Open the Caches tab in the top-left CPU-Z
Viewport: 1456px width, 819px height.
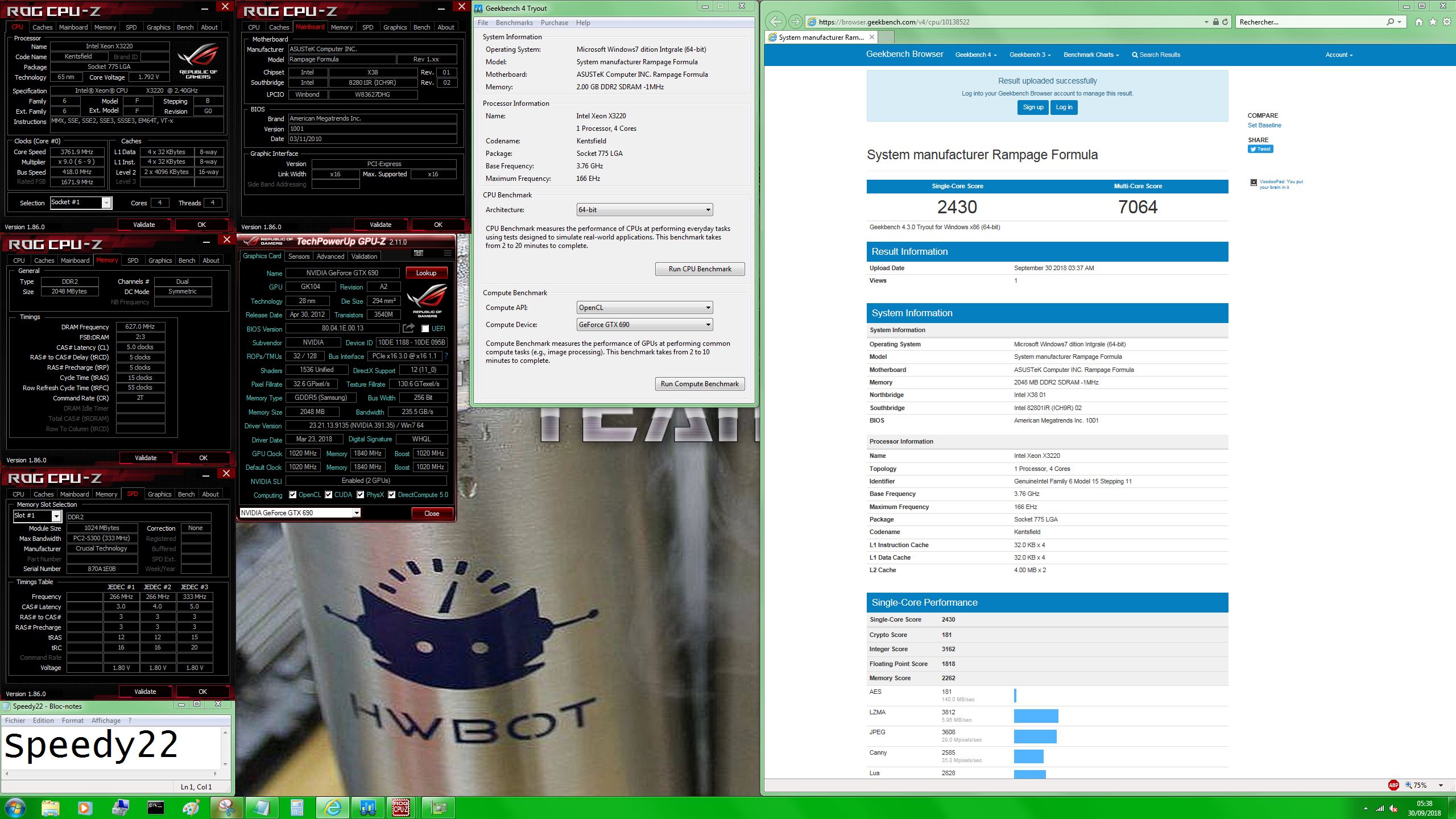pos(42,27)
